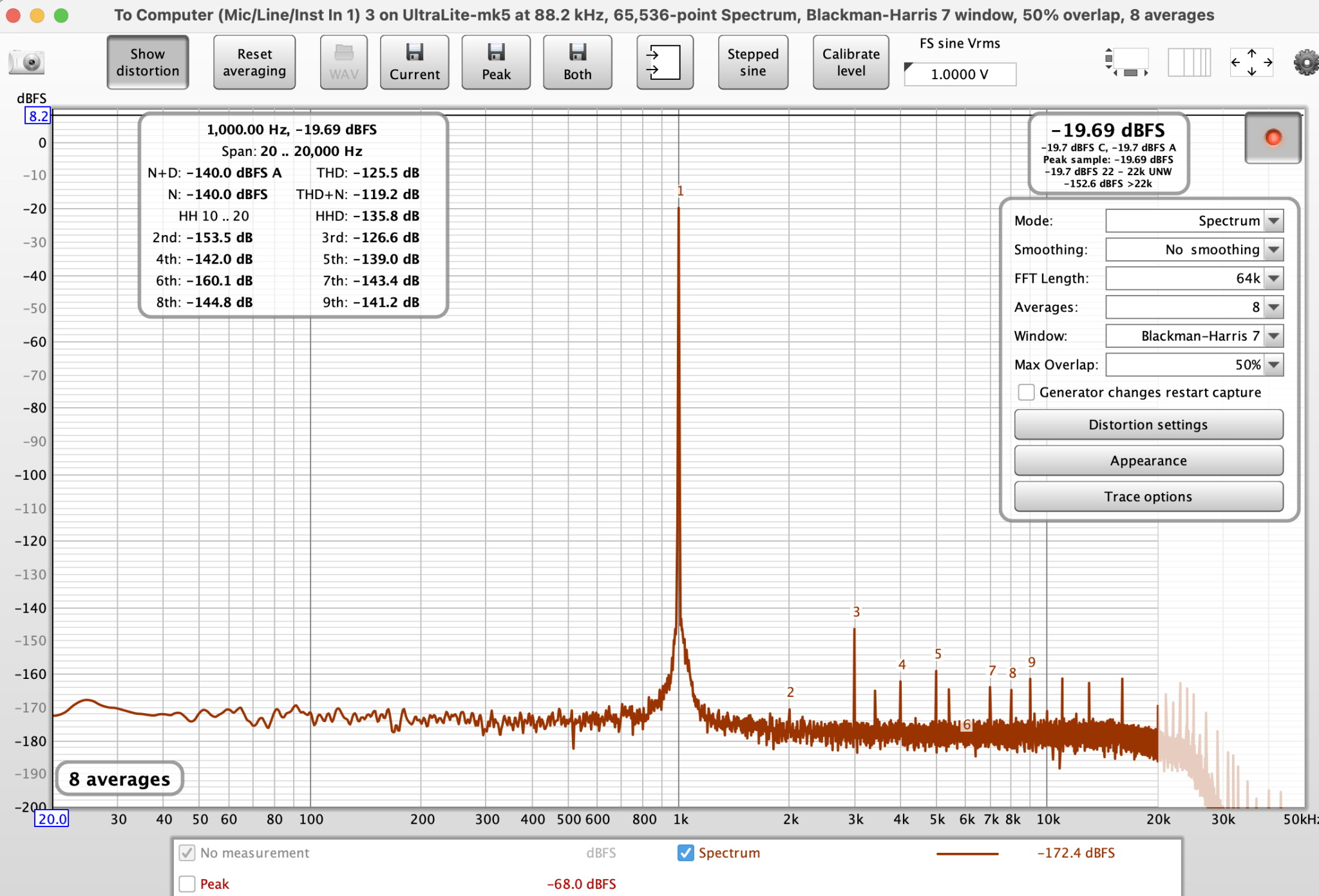1319x896 pixels.
Task: Open Distortion settings
Action: [1148, 424]
